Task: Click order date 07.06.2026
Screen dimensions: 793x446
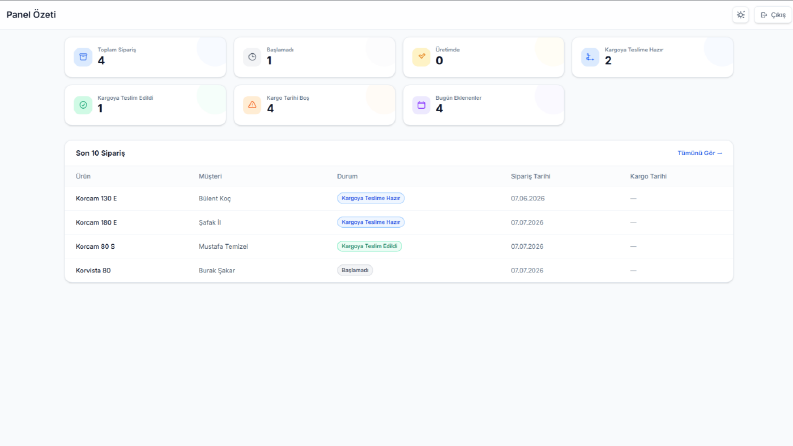Action: tap(527, 199)
